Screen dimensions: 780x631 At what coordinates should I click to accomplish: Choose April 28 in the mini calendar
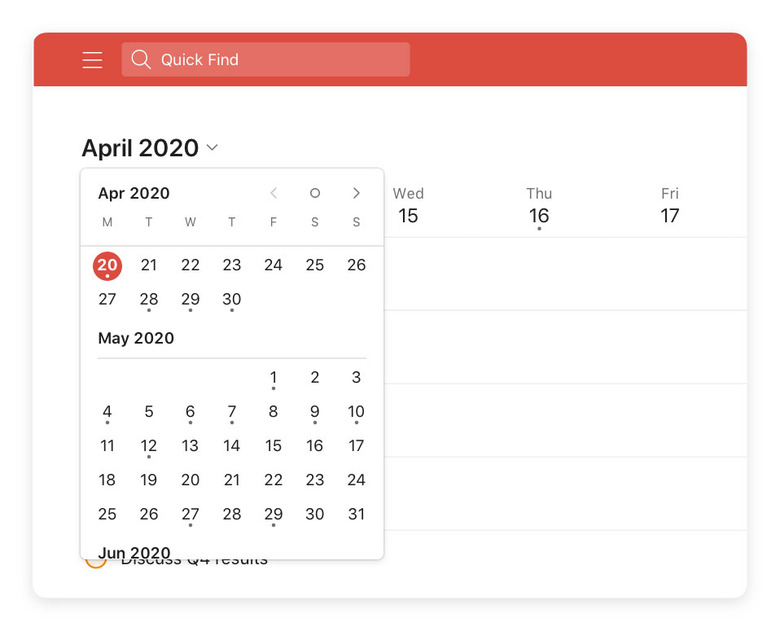(149, 300)
